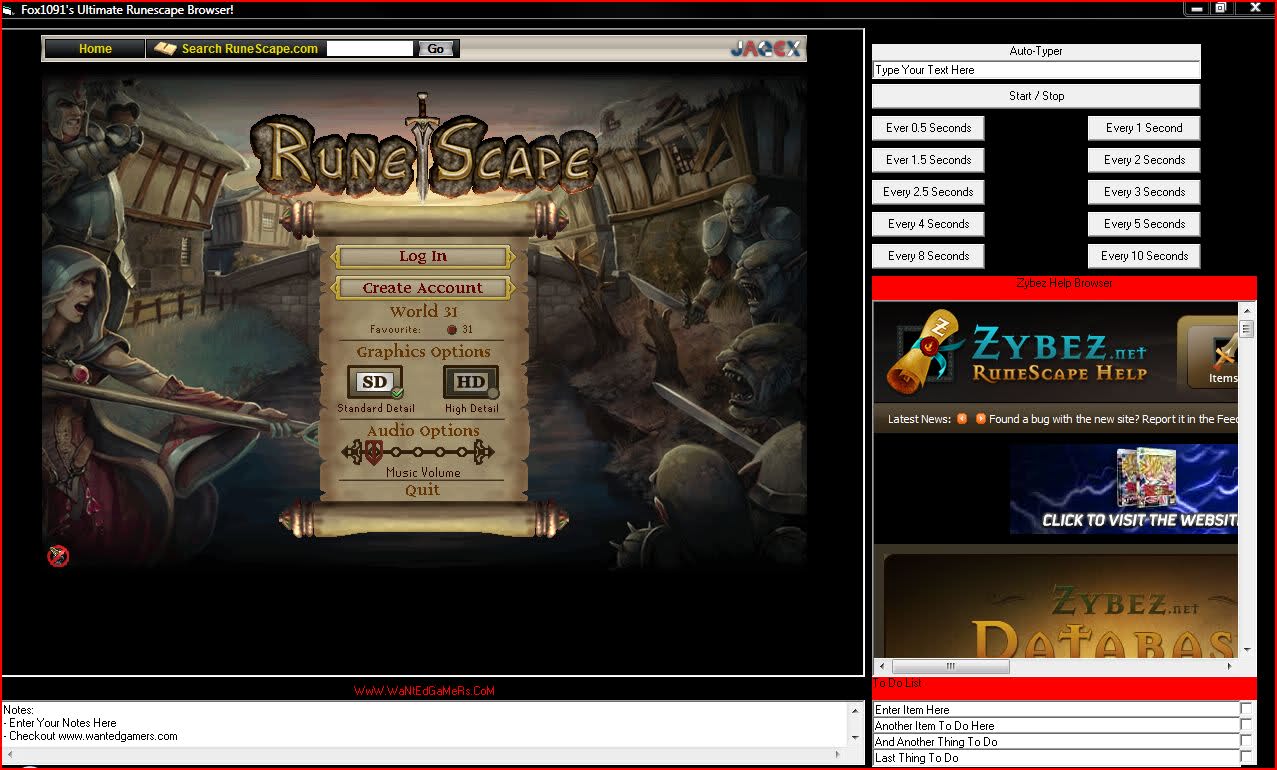
Task: Click the Zybez Items icon
Action: [x=1220, y=355]
